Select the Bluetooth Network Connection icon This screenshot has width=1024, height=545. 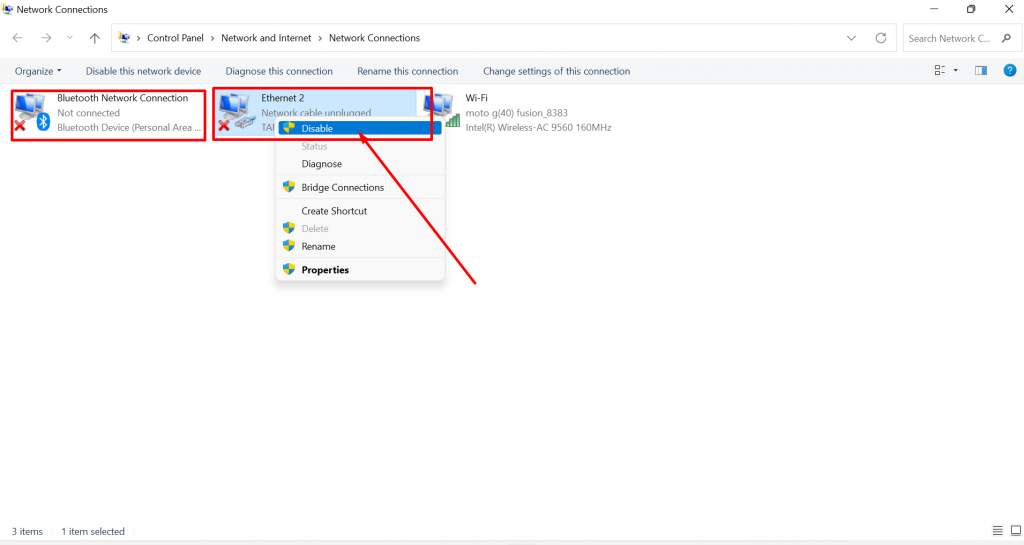tap(32, 112)
